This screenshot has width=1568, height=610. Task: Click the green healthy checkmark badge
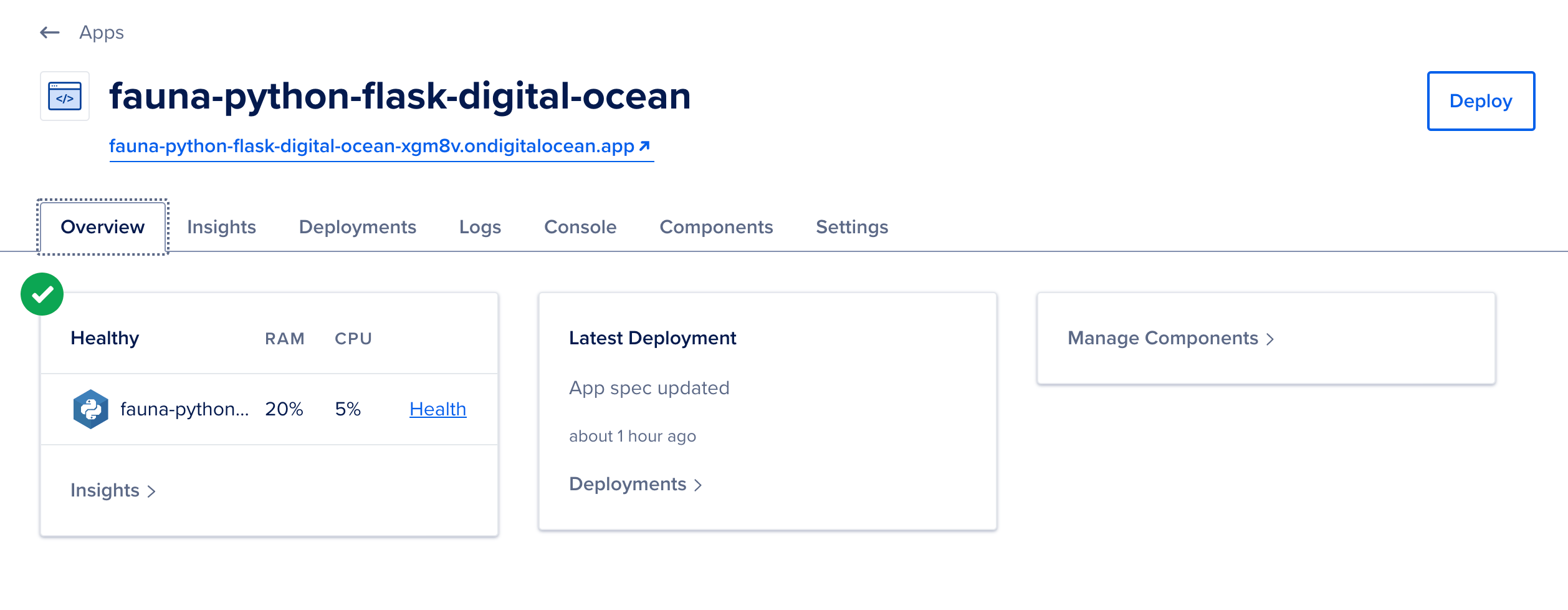42,294
